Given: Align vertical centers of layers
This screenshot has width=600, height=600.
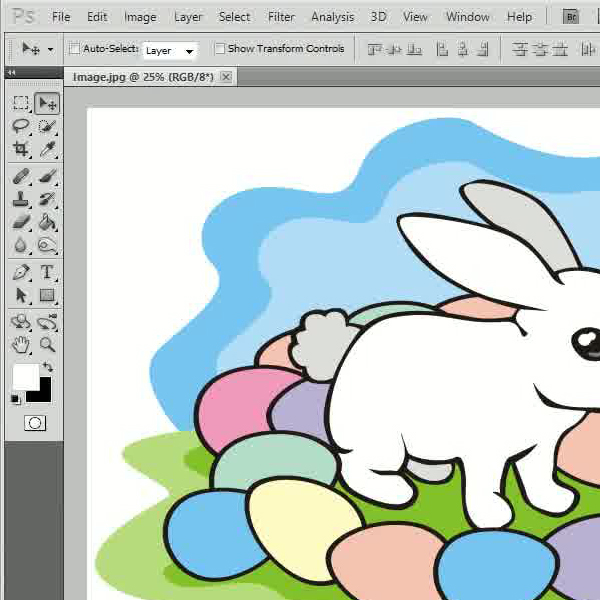Looking at the screenshot, I should coord(395,49).
